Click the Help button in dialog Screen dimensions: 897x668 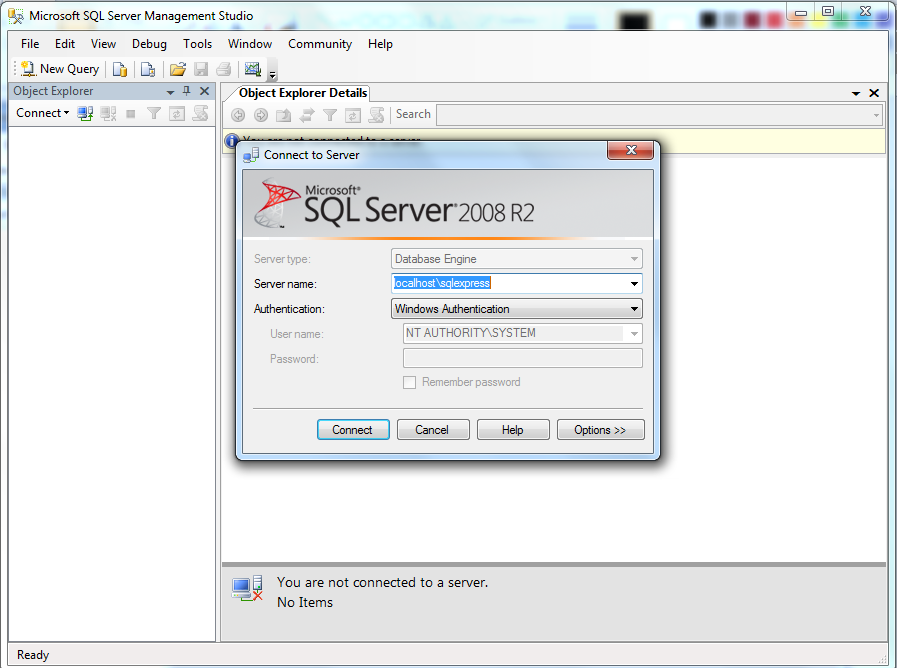pos(513,430)
